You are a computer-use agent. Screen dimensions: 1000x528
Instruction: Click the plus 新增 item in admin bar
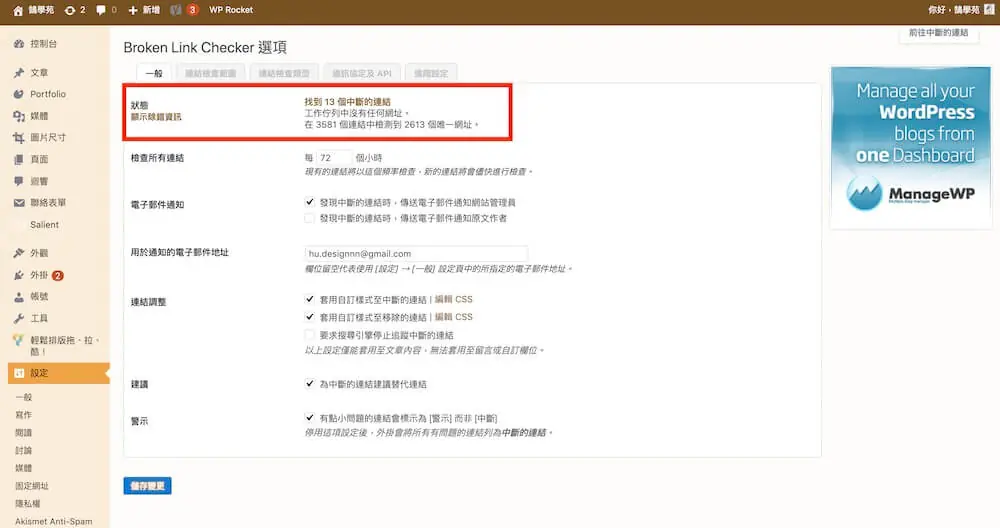tap(144, 10)
